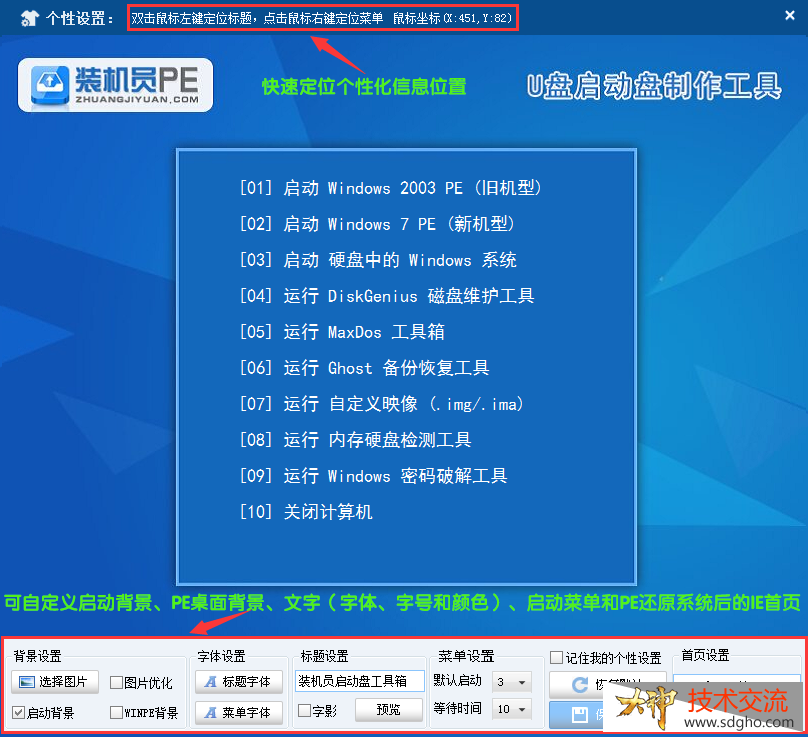Viewport: 808px width, 737px height.
Task: Click the 首页设置 group label
Action: [x=705, y=655]
